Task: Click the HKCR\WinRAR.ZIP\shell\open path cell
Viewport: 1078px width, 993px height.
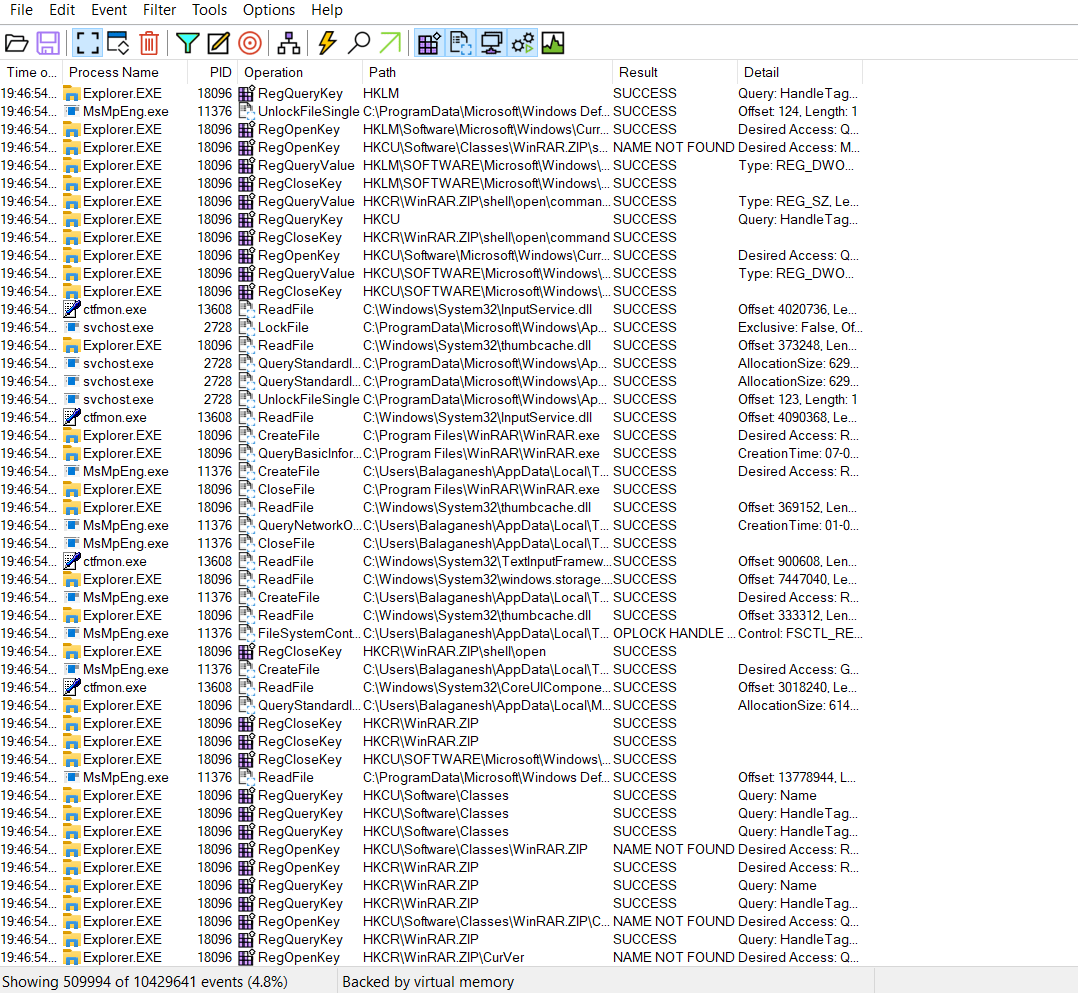Action: coord(454,651)
